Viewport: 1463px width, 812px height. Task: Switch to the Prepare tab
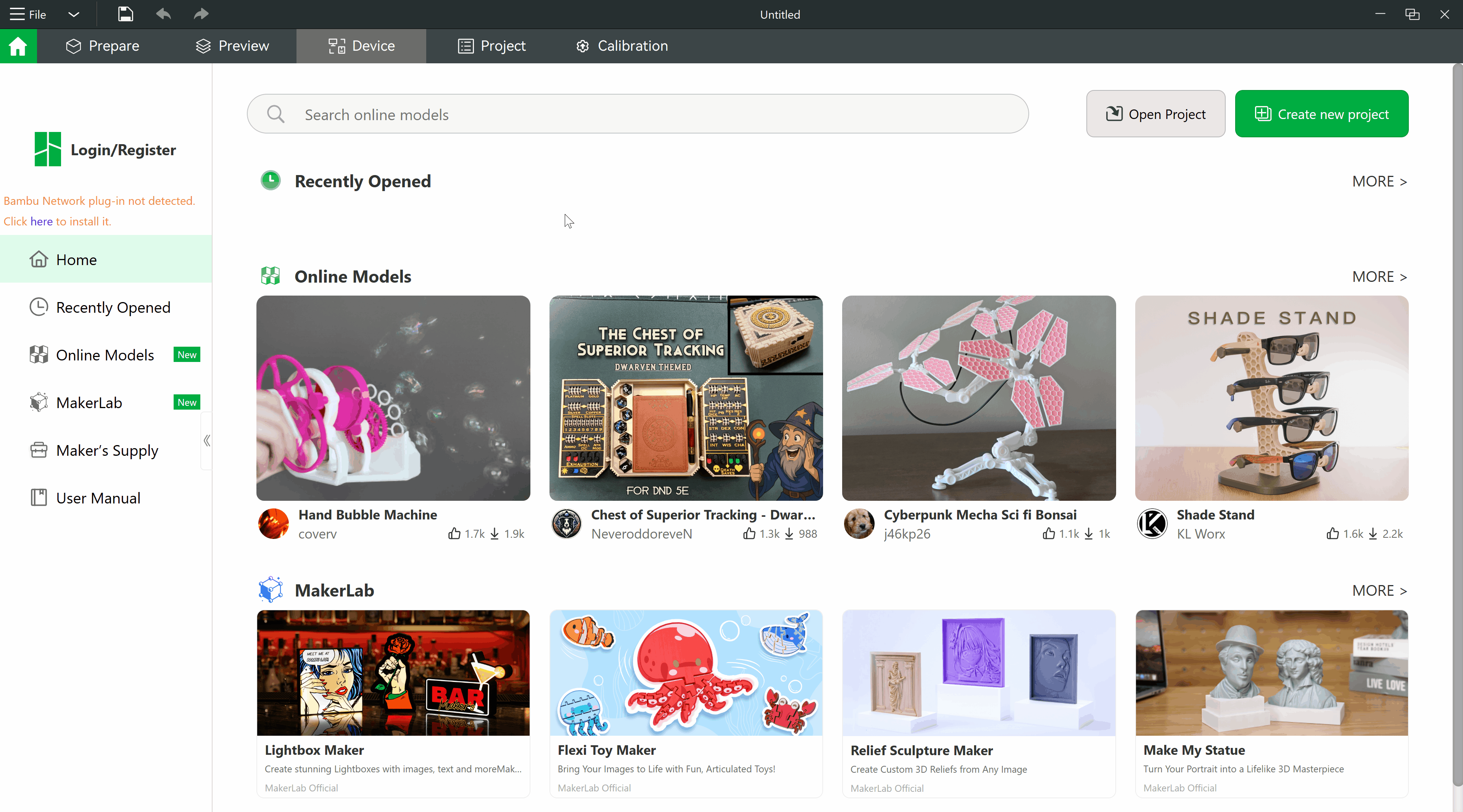(x=103, y=46)
